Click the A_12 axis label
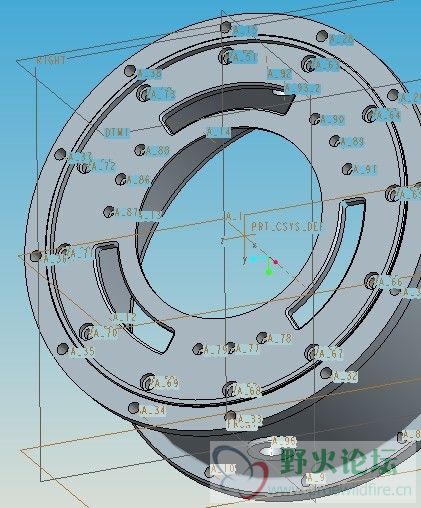 [125, 317]
